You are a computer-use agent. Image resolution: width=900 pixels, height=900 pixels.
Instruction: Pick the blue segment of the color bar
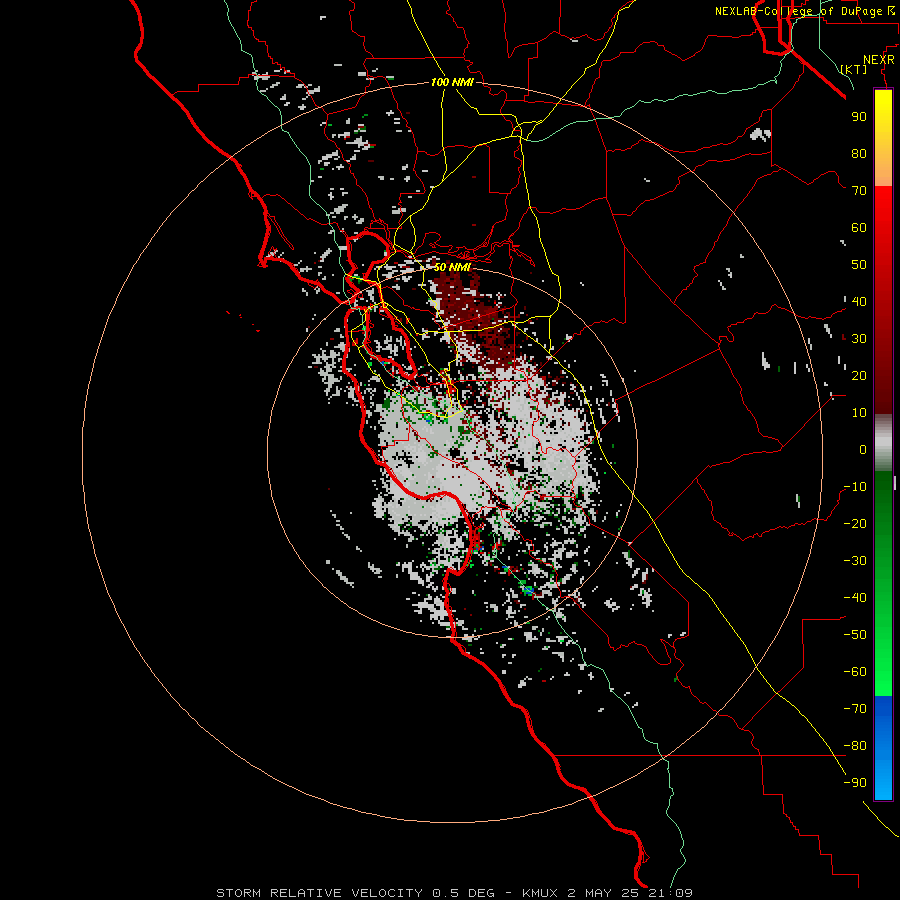point(883,748)
